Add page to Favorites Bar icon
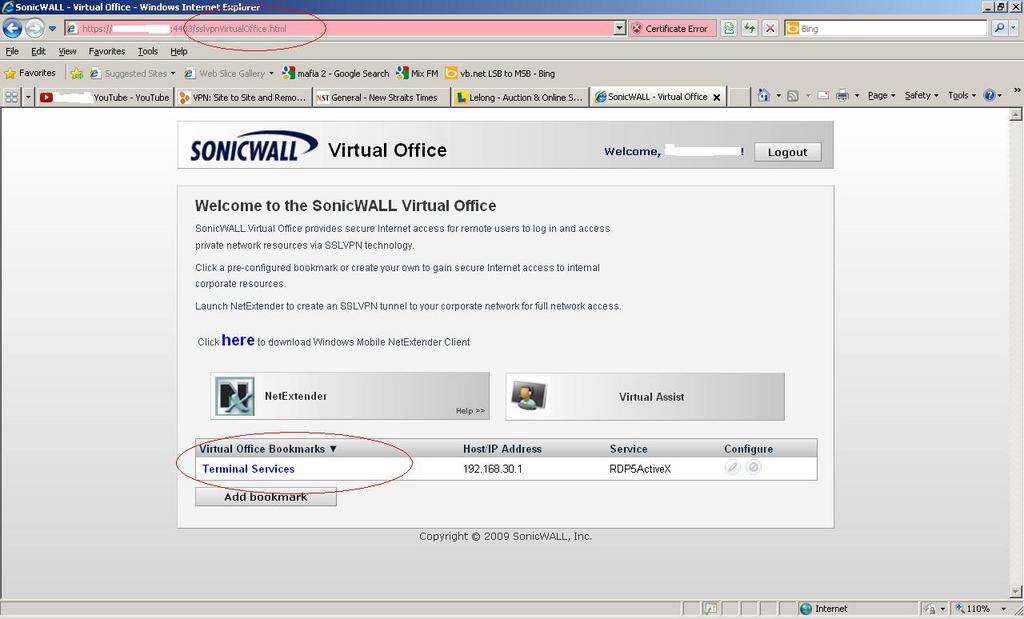 click(76, 74)
